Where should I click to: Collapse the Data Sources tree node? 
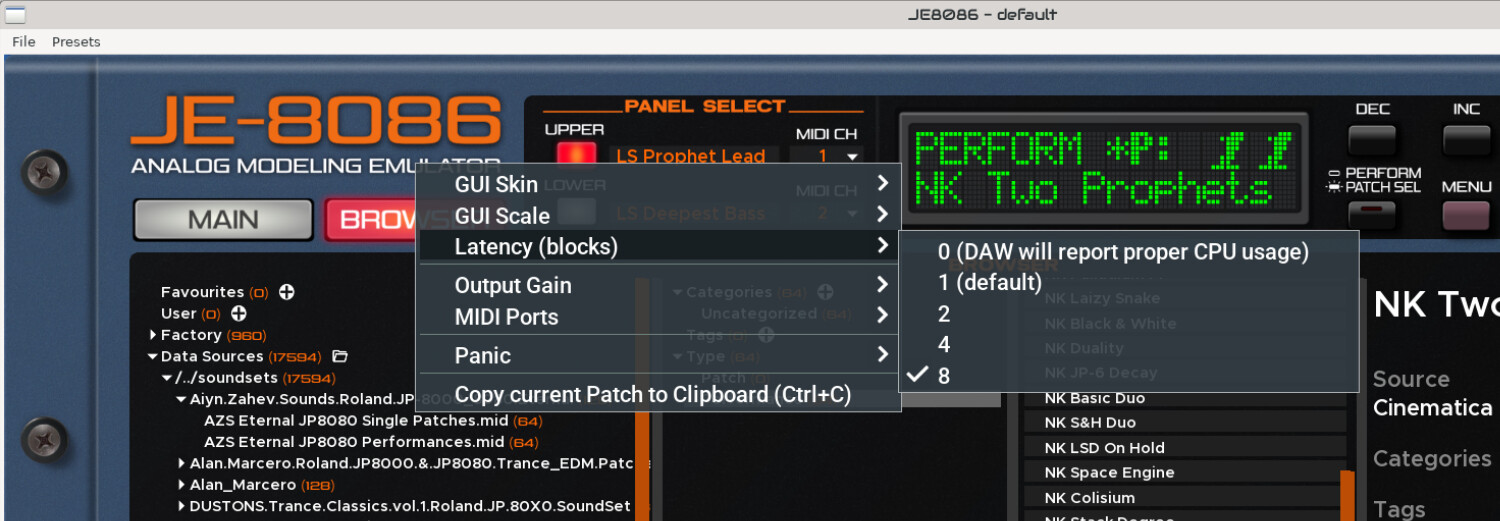tap(153, 356)
